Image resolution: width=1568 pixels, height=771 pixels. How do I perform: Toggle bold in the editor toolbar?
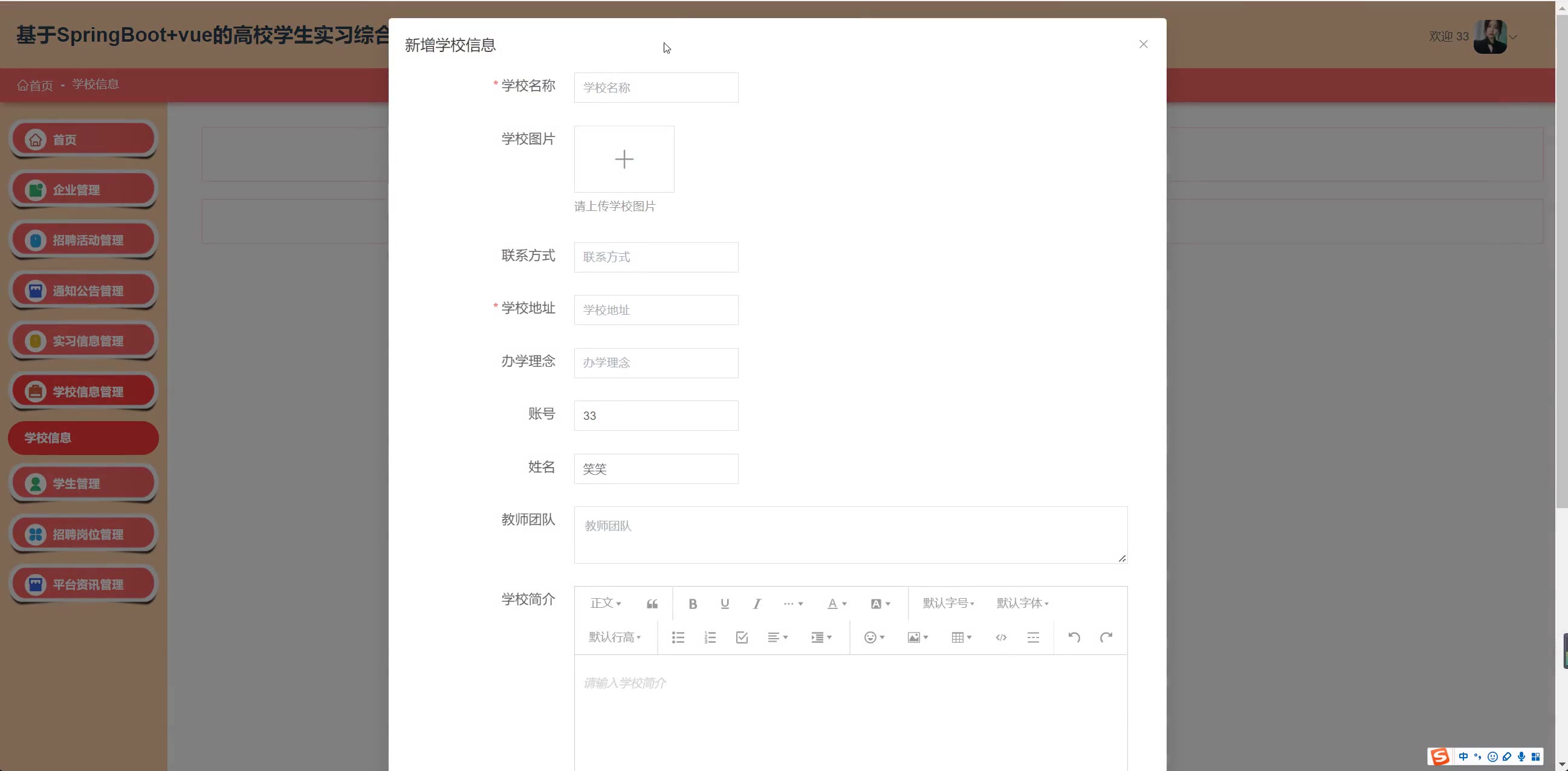692,604
